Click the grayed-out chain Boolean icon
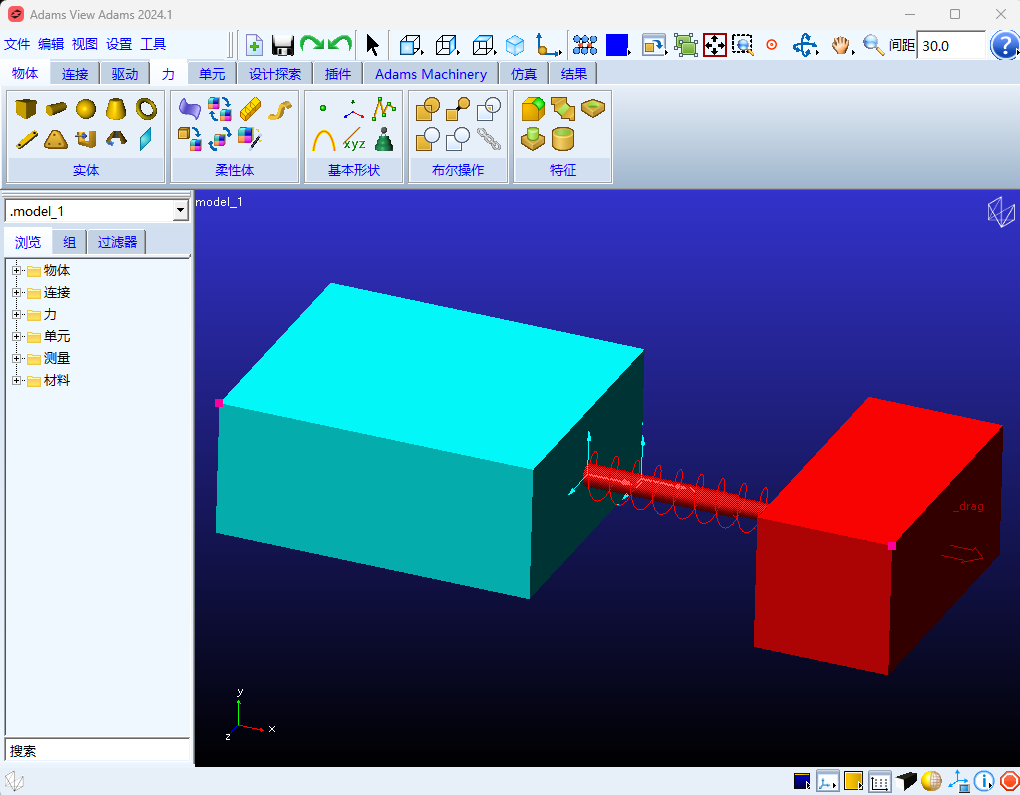 click(x=489, y=139)
